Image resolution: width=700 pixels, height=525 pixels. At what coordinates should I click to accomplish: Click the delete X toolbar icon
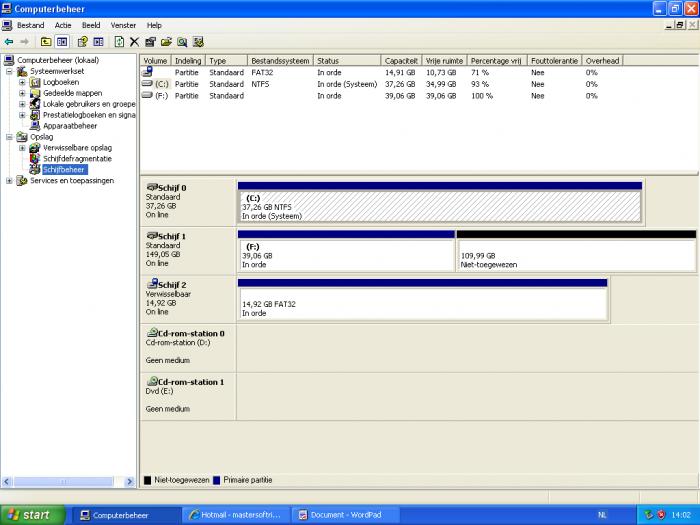coord(134,42)
